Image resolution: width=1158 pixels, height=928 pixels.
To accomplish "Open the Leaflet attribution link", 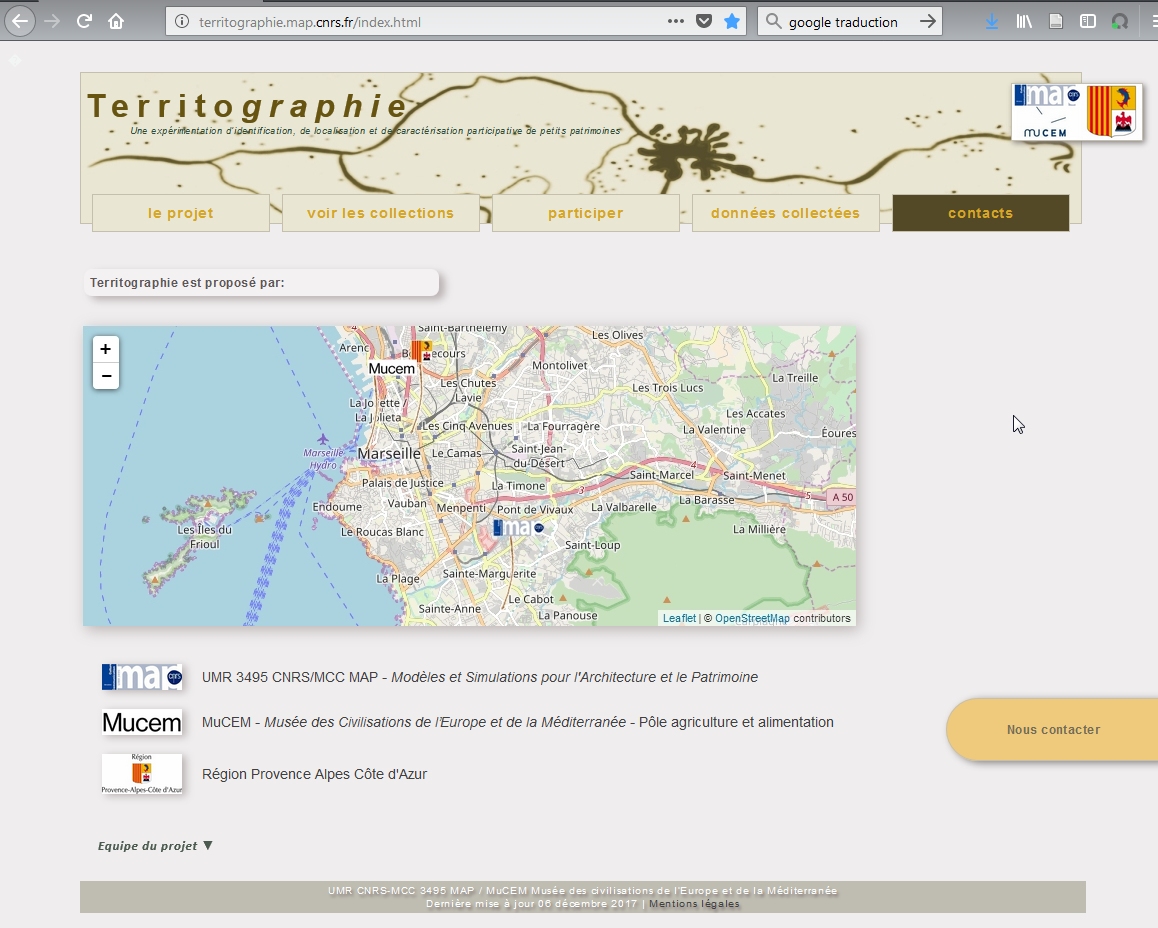I will 679,618.
